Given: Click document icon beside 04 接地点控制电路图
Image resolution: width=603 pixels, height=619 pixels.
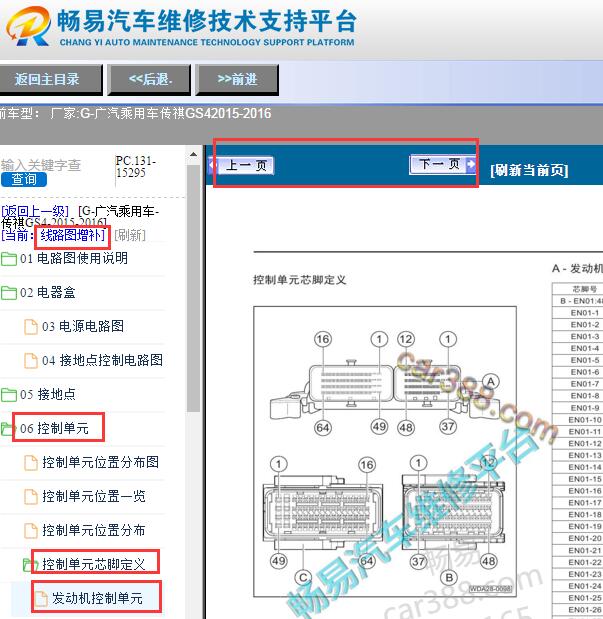Looking at the screenshot, I should (31, 360).
